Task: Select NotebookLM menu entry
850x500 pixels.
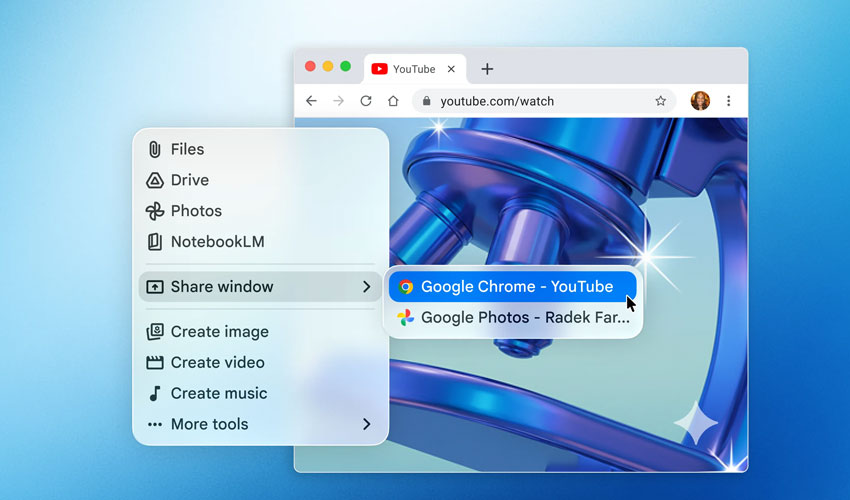Action: pyautogui.click(x=261, y=241)
